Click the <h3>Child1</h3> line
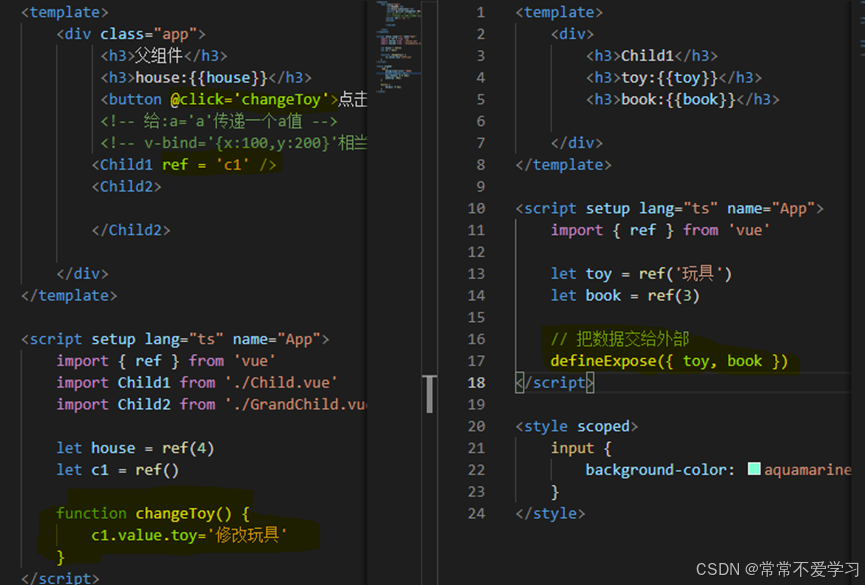865x585 pixels. [652, 56]
